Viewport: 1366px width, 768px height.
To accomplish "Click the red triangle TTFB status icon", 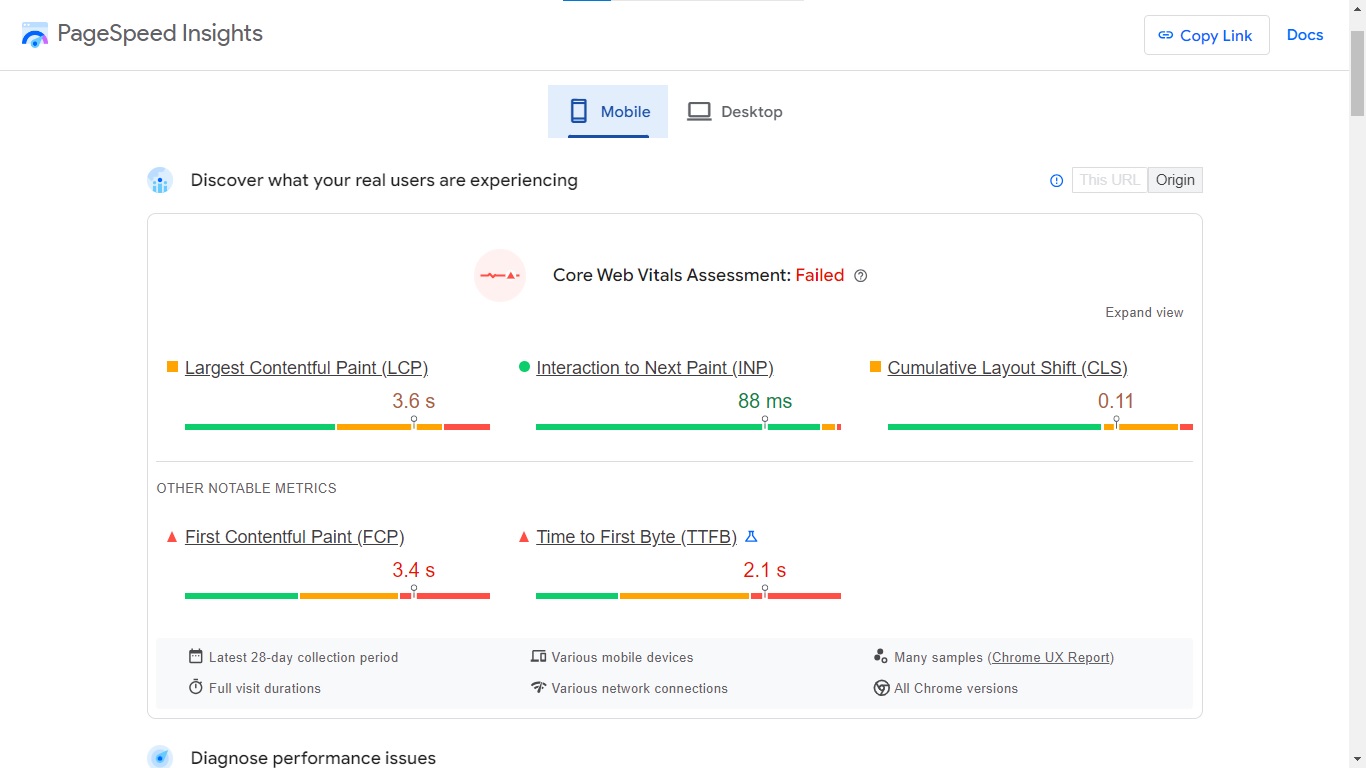I will 524,537.
